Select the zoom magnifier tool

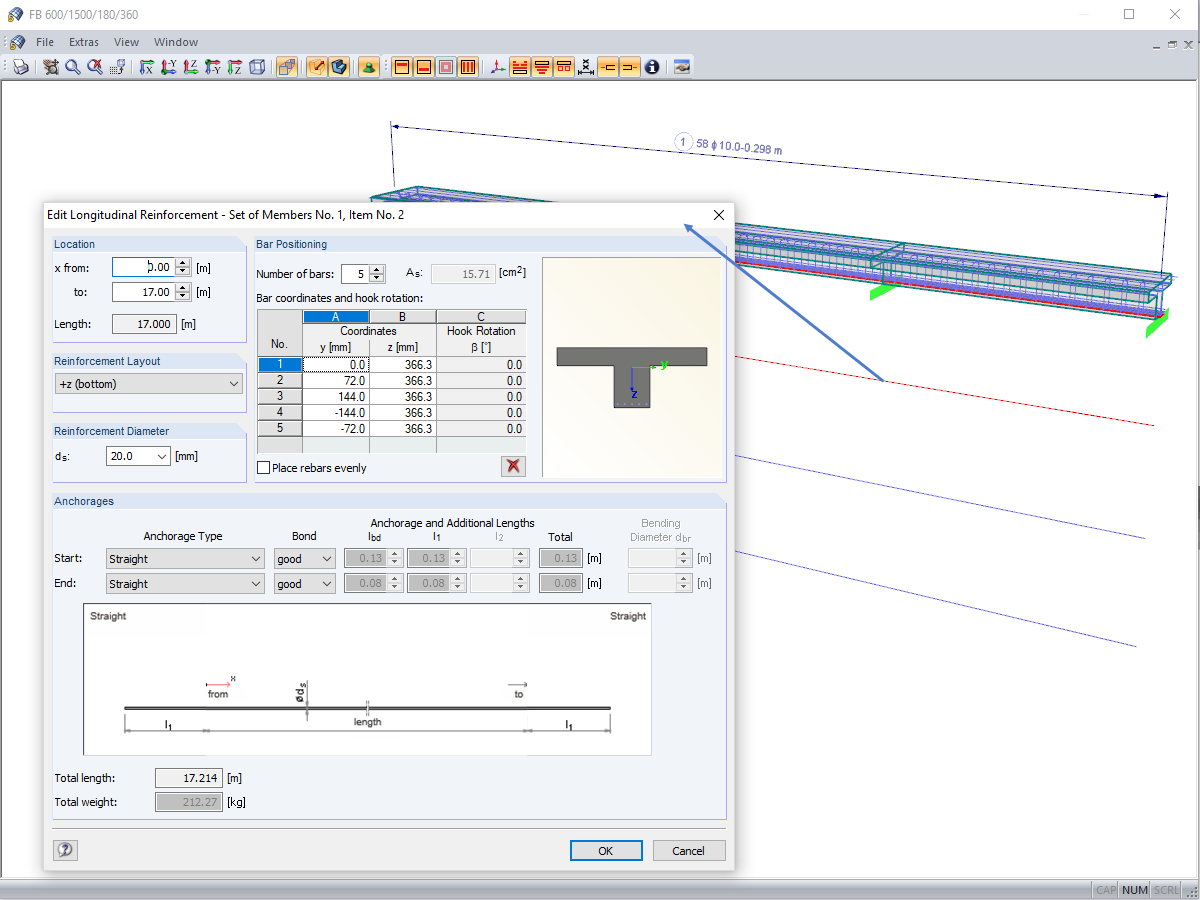click(73, 67)
